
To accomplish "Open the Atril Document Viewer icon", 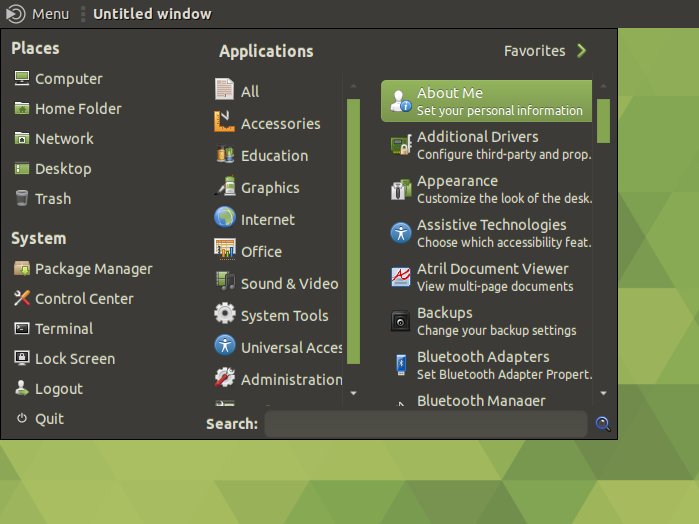I will coord(400,277).
